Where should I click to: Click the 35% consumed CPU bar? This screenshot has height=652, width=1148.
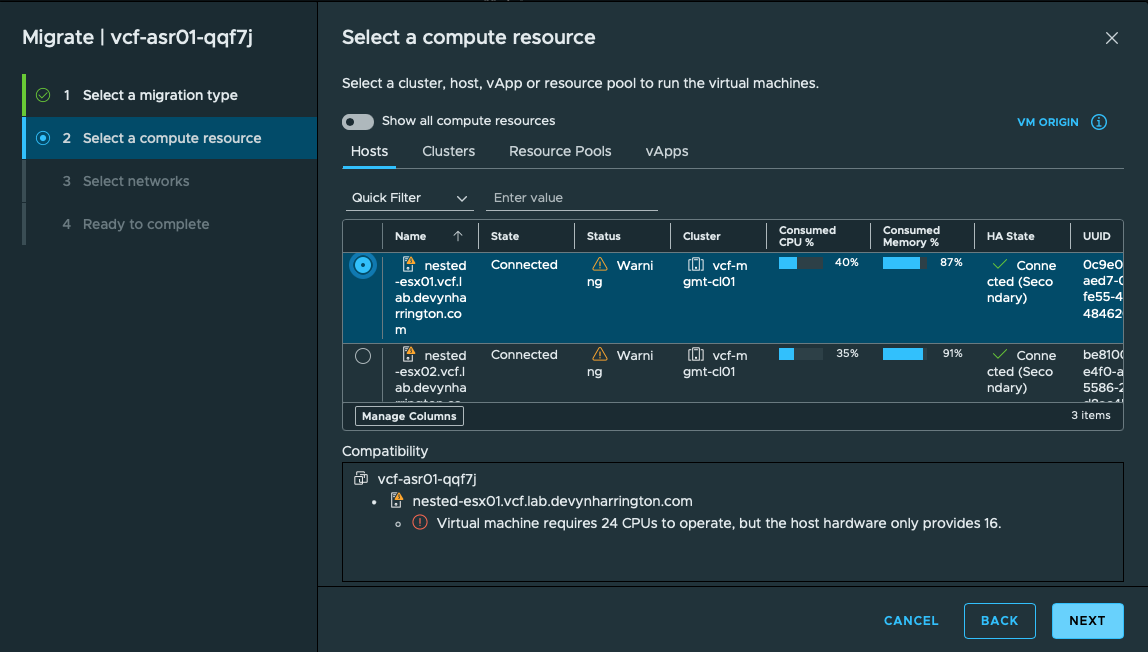800,353
